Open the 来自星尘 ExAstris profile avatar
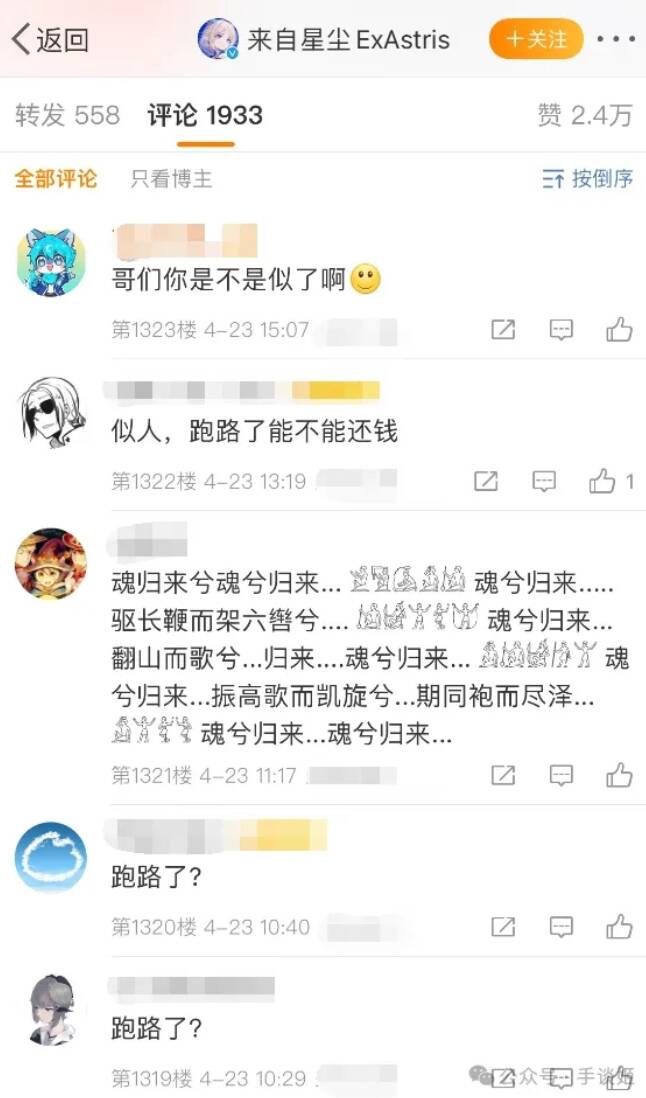 click(x=218, y=39)
